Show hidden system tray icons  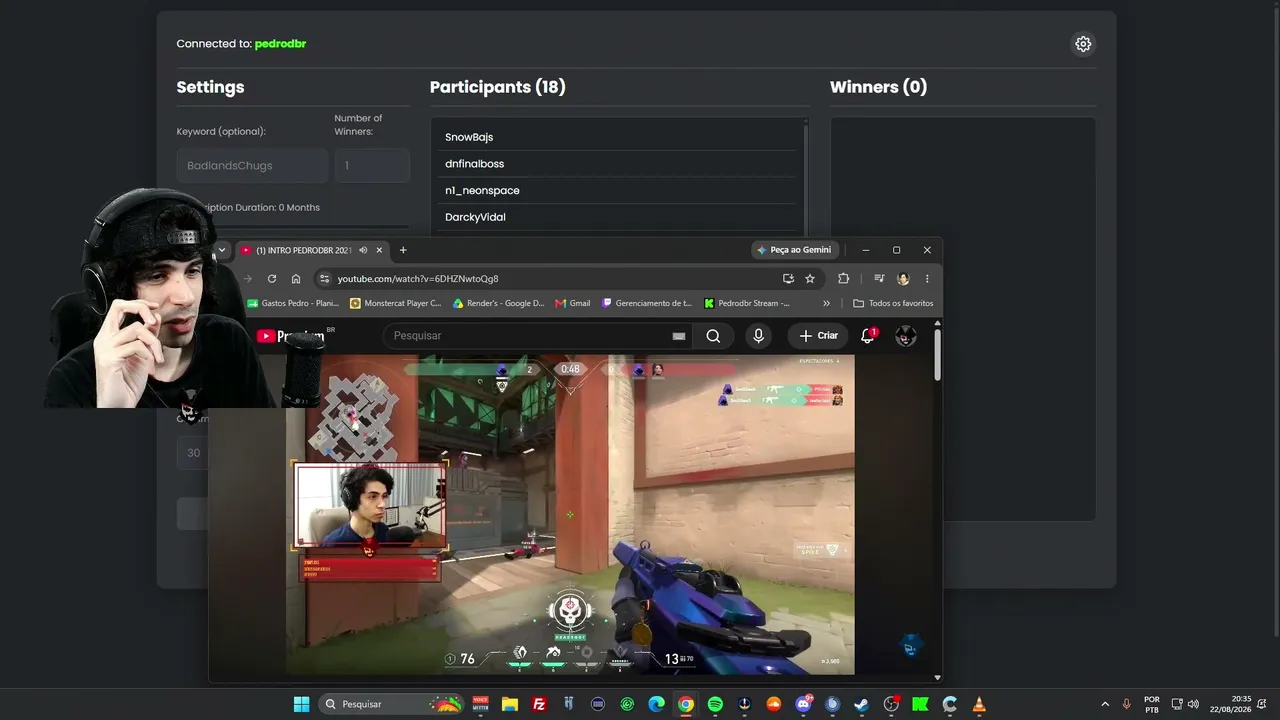point(1105,704)
